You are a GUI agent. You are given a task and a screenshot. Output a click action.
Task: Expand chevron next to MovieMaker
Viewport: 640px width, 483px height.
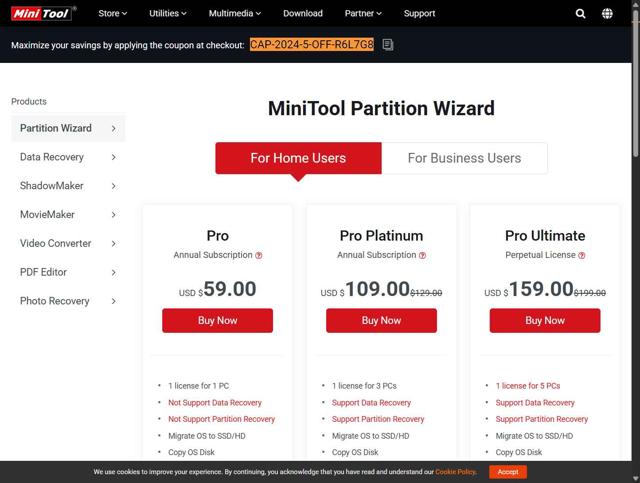click(113, 215)
